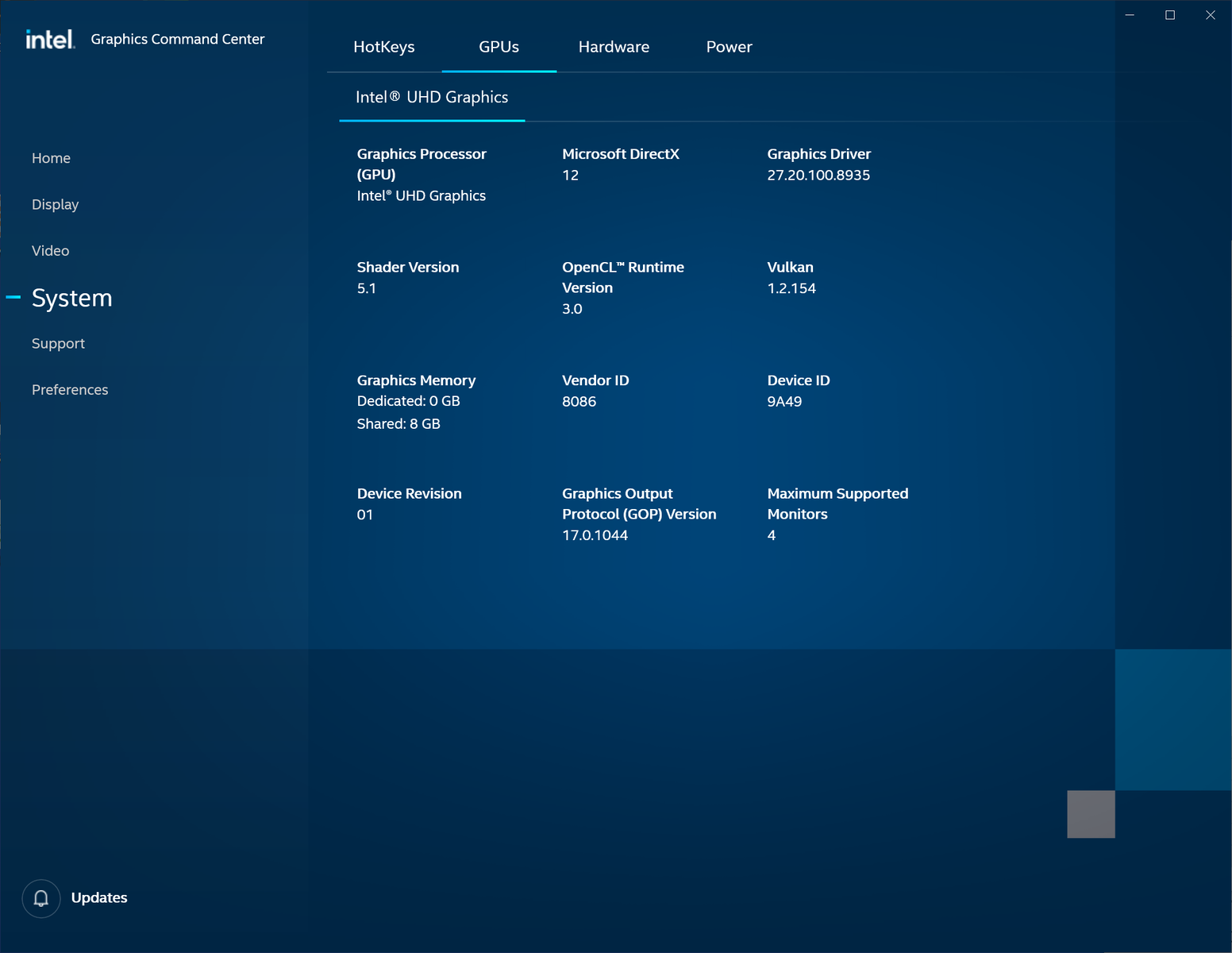Image resolution: width=1232 pixels, height=953 pixels.
Task: Click the Vulkan version 1.2.154
Action: (791, 288)
